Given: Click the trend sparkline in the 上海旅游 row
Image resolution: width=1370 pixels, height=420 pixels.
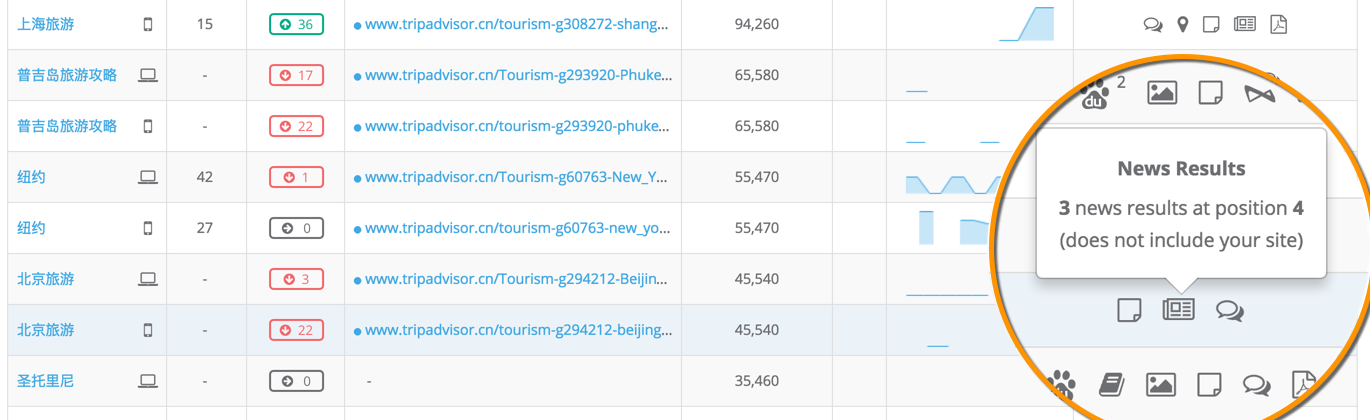Looking at the screenshot, I should click(1027, 25).
